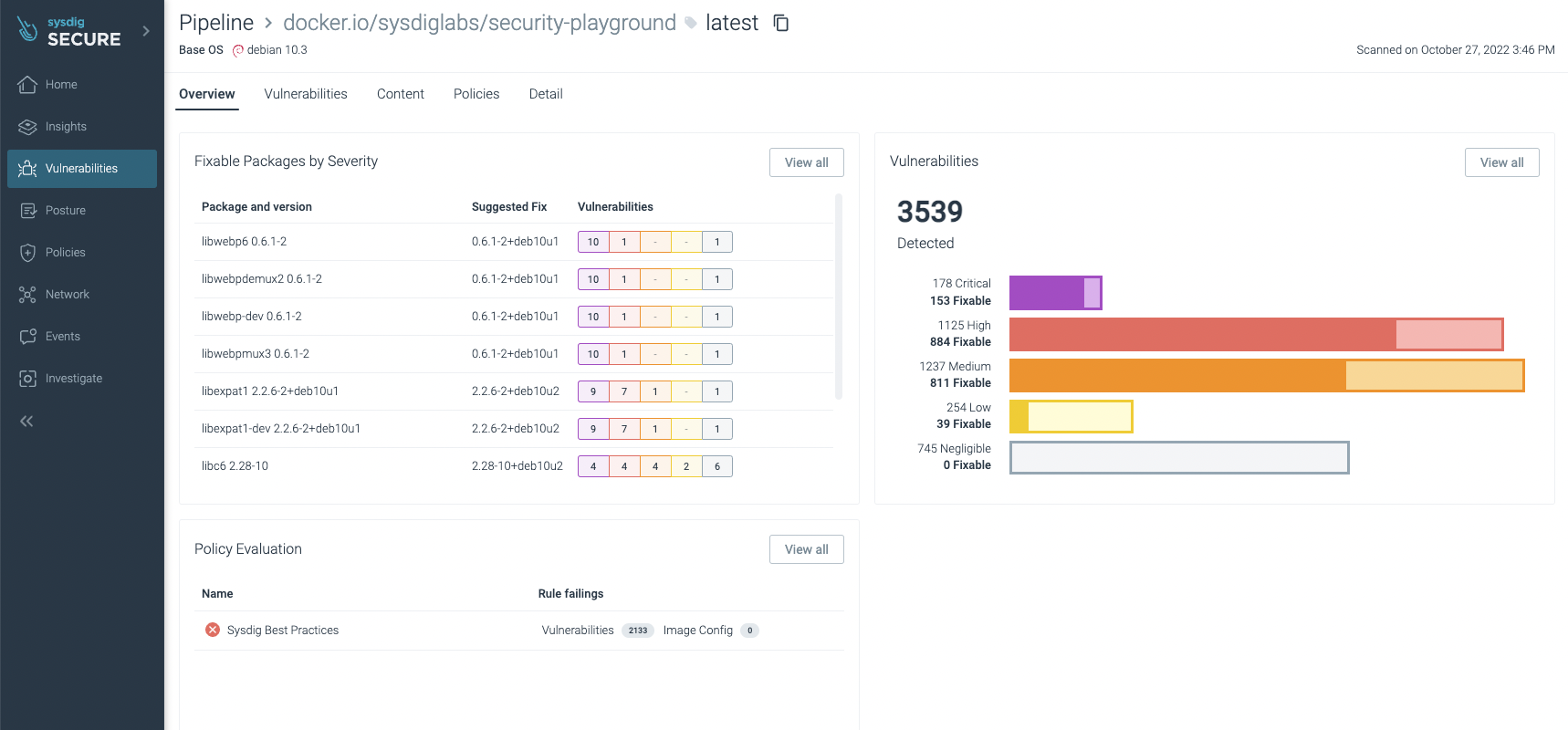
Task: Click the Image Config 0 badge
Action: pyautogui.click(x=750, y=631)
